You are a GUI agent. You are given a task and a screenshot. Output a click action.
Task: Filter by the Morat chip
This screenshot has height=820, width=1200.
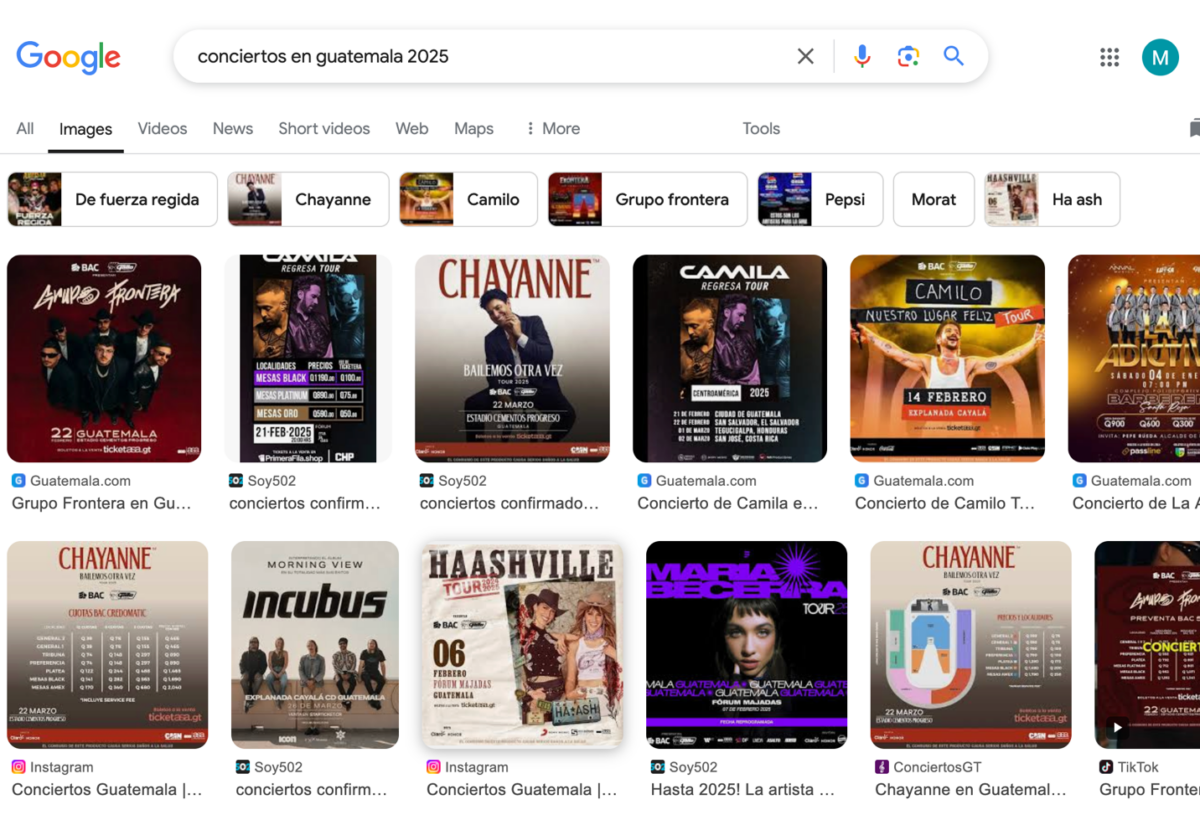click(934, 199)
